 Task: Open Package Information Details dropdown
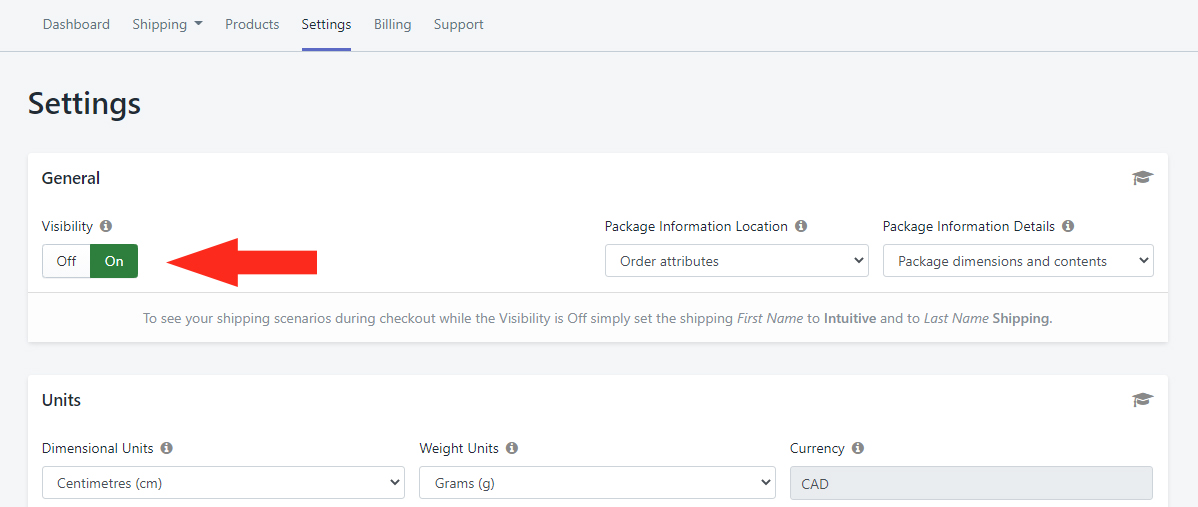pyautogui.click(x=1018, y=261)
